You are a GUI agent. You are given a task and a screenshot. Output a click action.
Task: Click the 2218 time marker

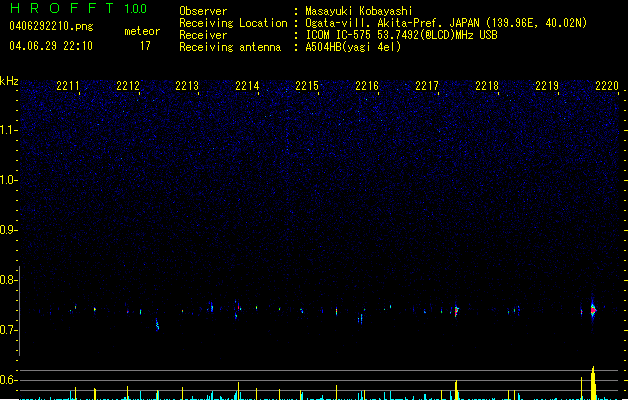pos(487,86)
